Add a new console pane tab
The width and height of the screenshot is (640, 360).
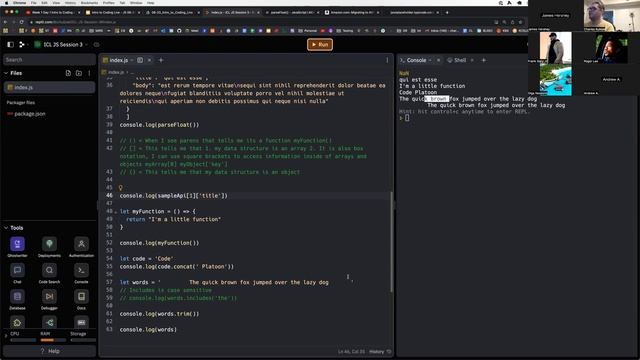(x=484, y=60)
